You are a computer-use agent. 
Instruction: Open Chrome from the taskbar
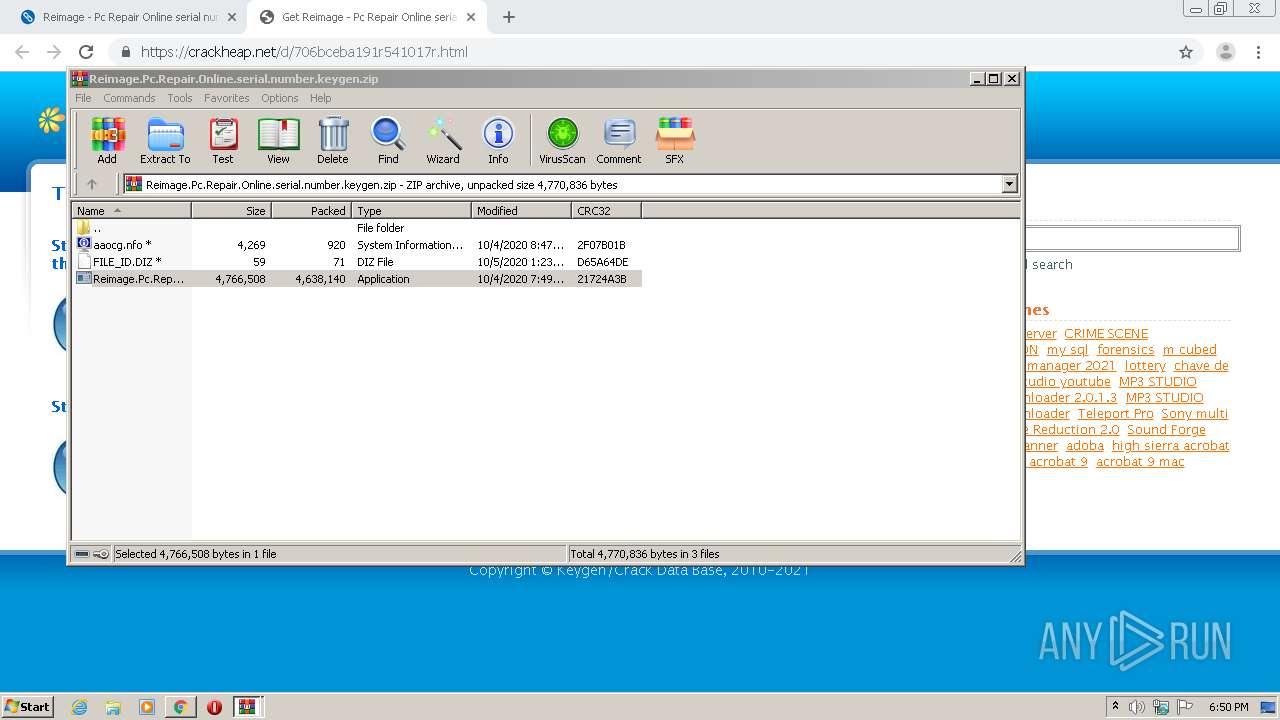coord(180,707)
